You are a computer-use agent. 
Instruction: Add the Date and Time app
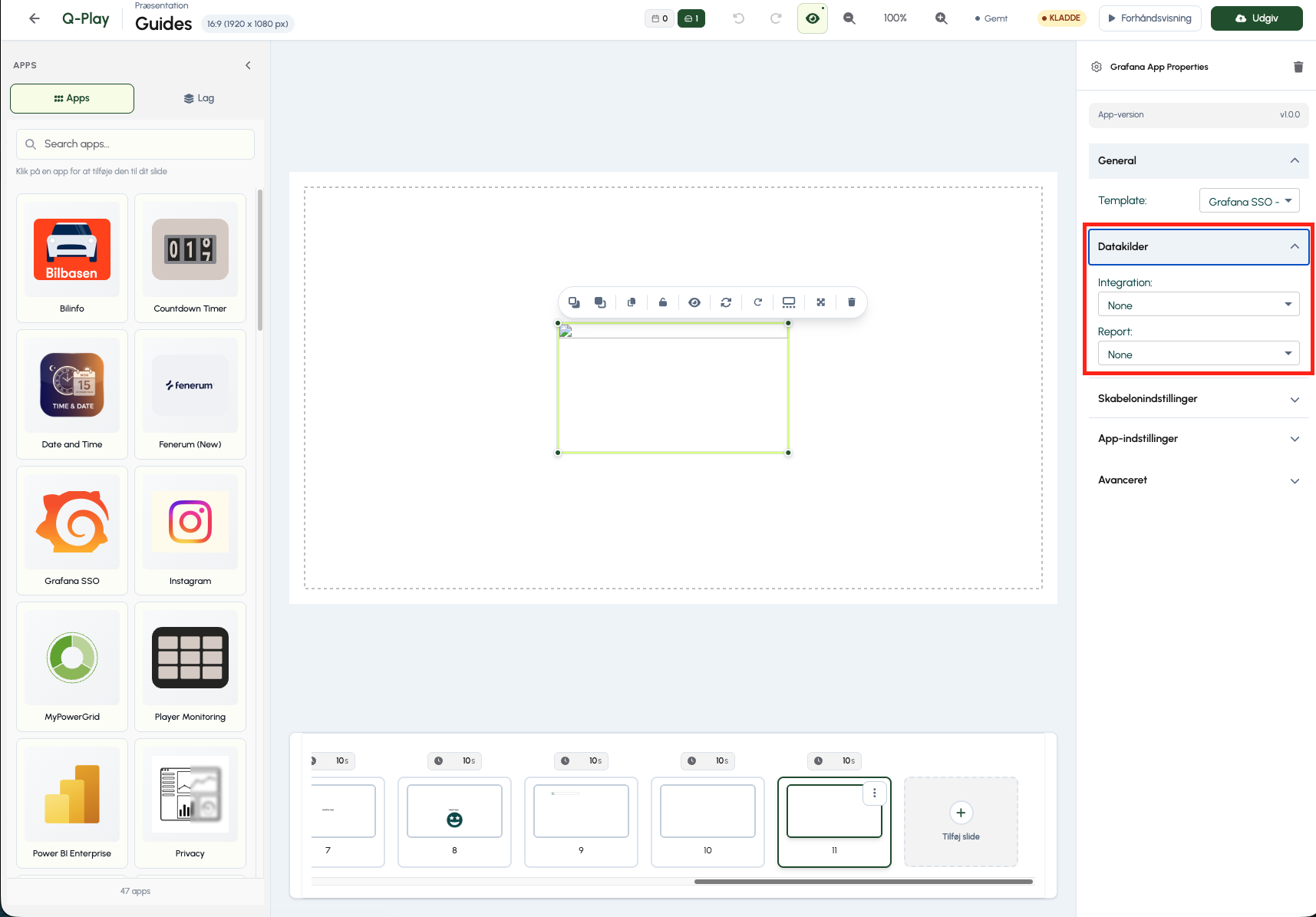click(x=72, y=394)
